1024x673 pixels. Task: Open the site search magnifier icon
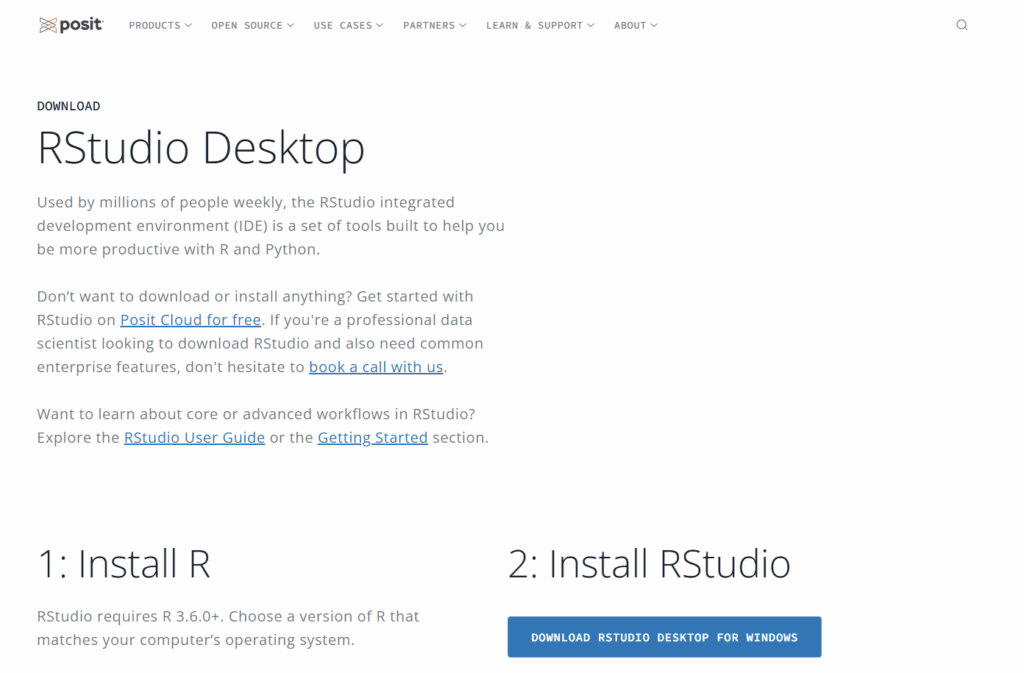961,25
